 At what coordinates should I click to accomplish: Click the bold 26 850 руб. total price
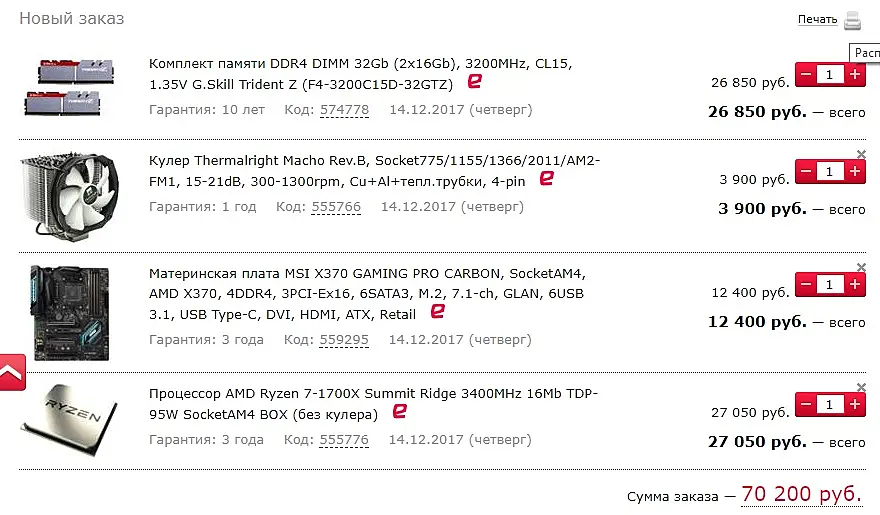[x=757, y=112]
